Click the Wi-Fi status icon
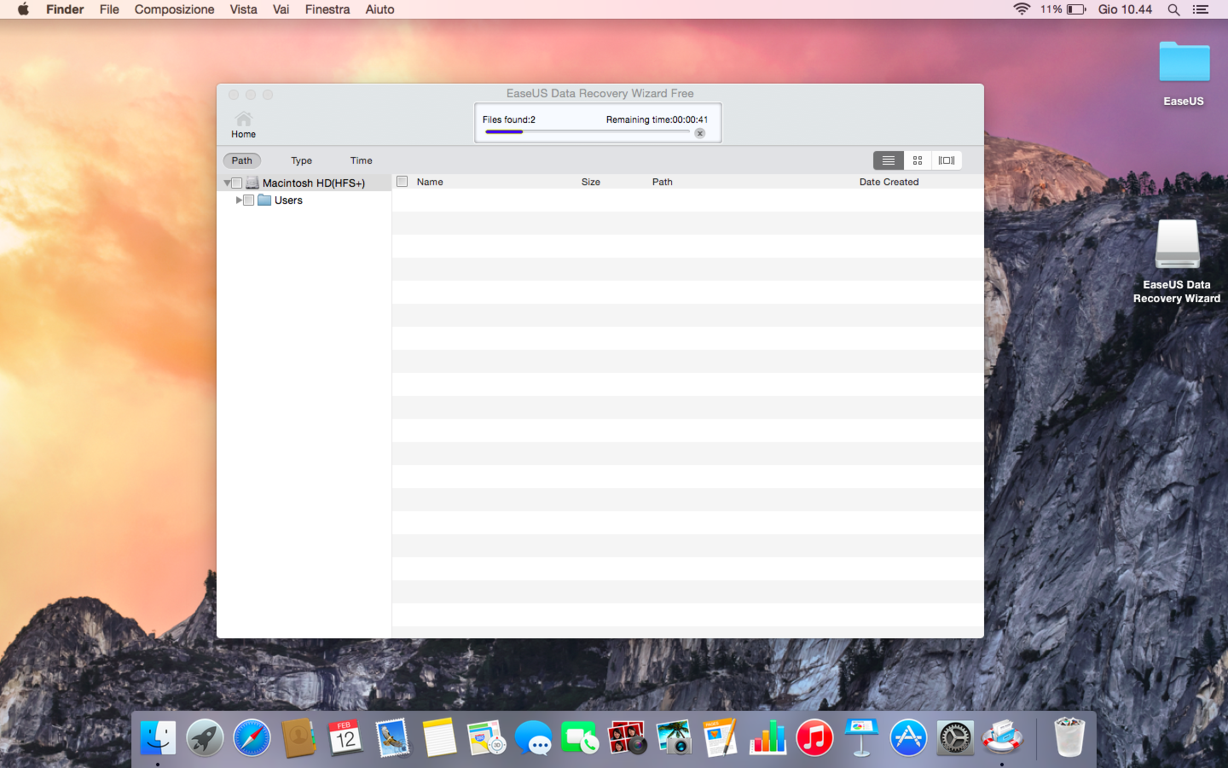The width and height of the screenshot is (1228, 768). pos(1021,9)
